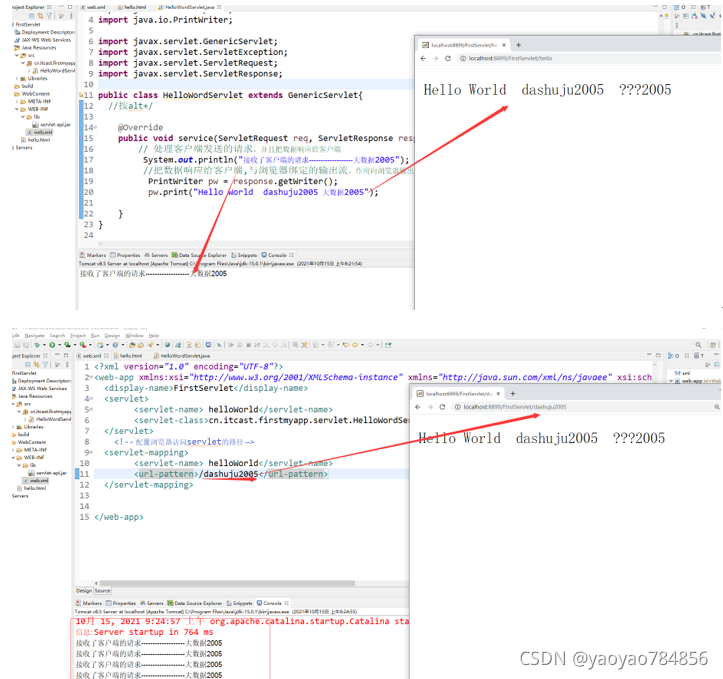Toggle Link with Editor in lower Project Explorer
723x679 pixels.
pos(36,365)
